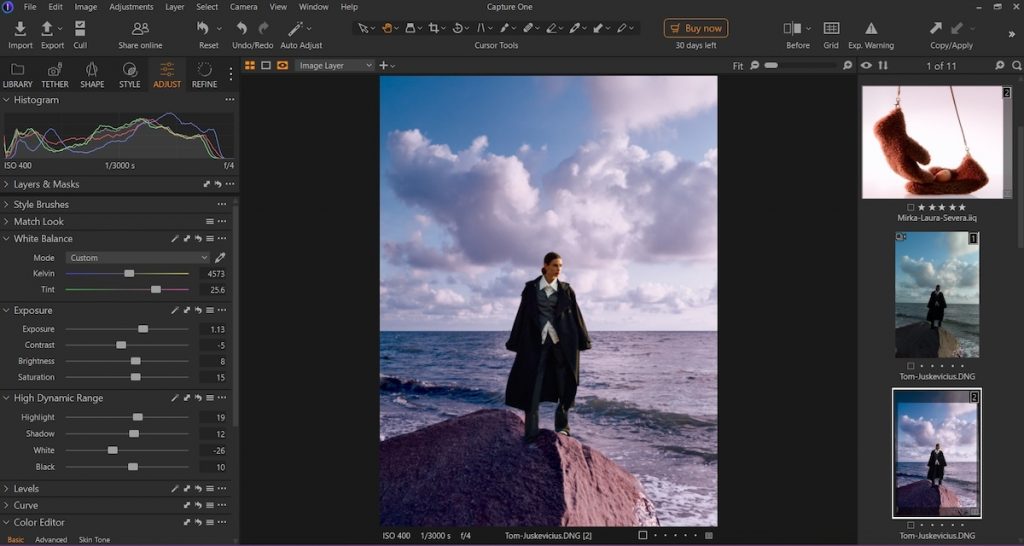Image resolution: width=1024 pixels, height=546 pixels.
Task: Click the Buy now button
Action: tap(696, 28)
